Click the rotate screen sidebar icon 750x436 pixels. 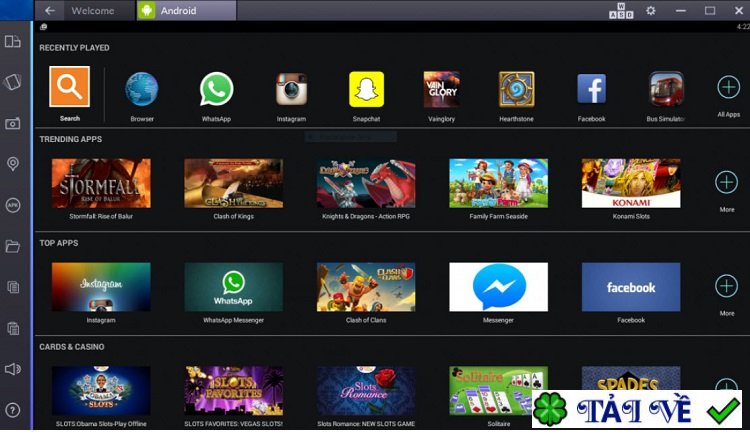click(12, 82)
